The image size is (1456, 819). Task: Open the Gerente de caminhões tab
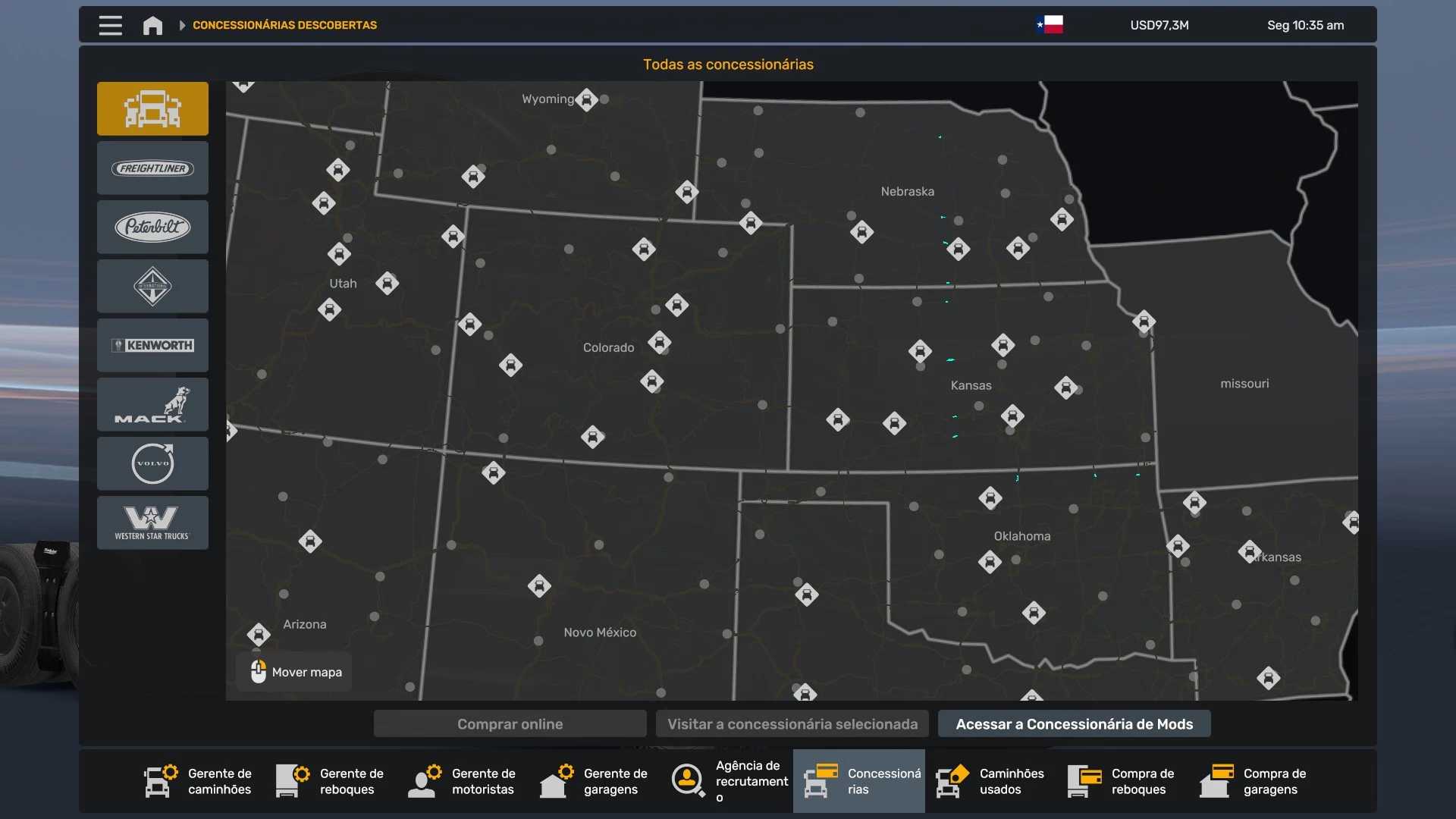click(199, 781)
